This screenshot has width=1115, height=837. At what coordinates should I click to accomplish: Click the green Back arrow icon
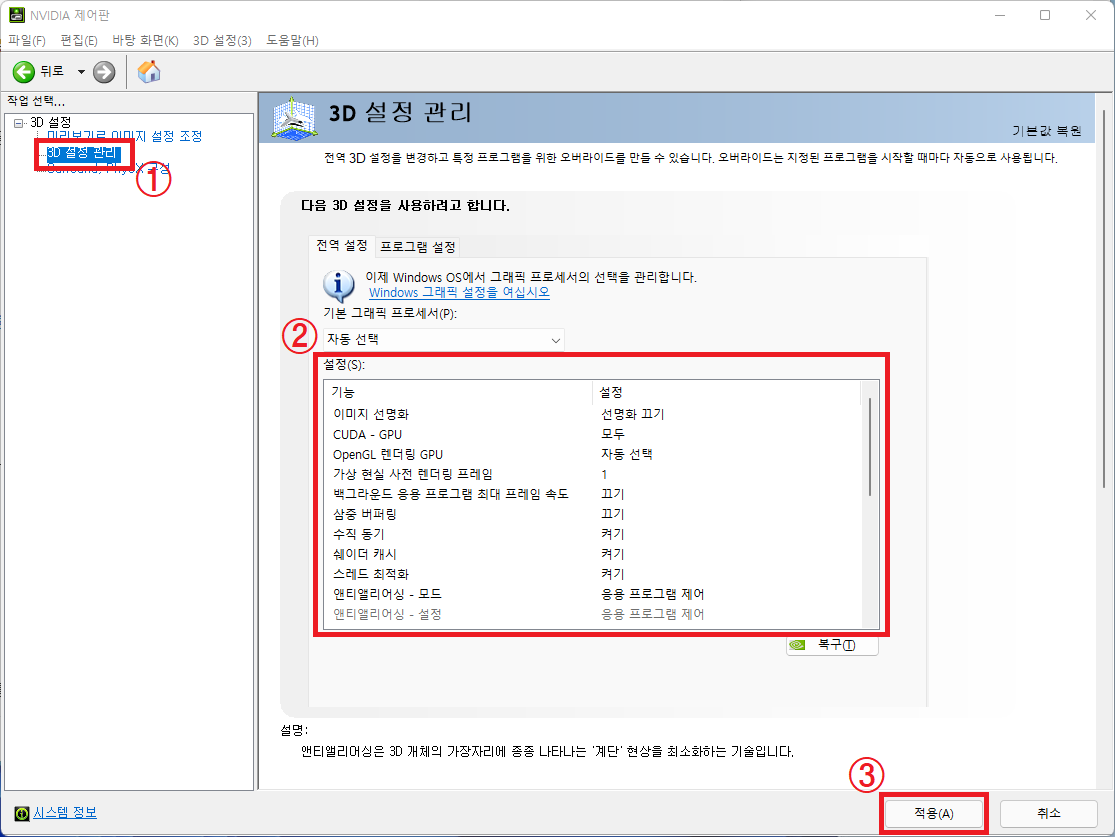(23, 72)
